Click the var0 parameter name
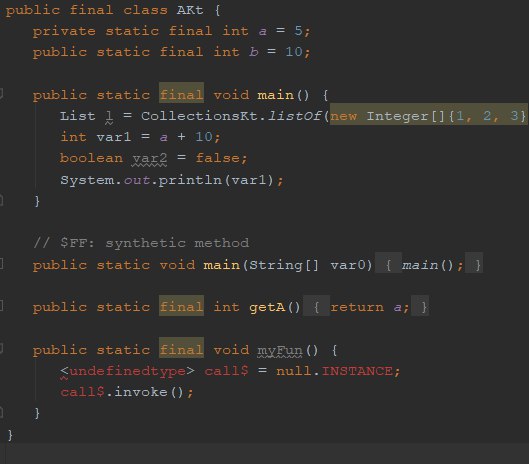Viewport: 529px width, 464px height. (348, 265)
